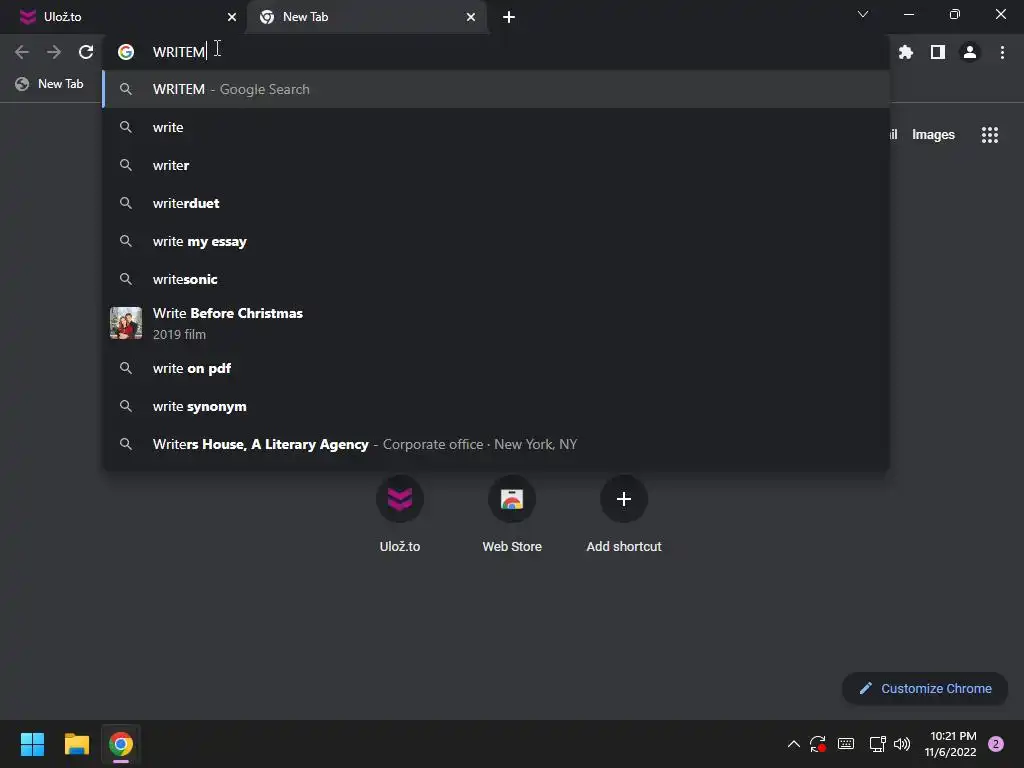Viewport: 1024px width, 768px height.
Task: Select 'write my essay' suggestion
Action: click(496, 241)
